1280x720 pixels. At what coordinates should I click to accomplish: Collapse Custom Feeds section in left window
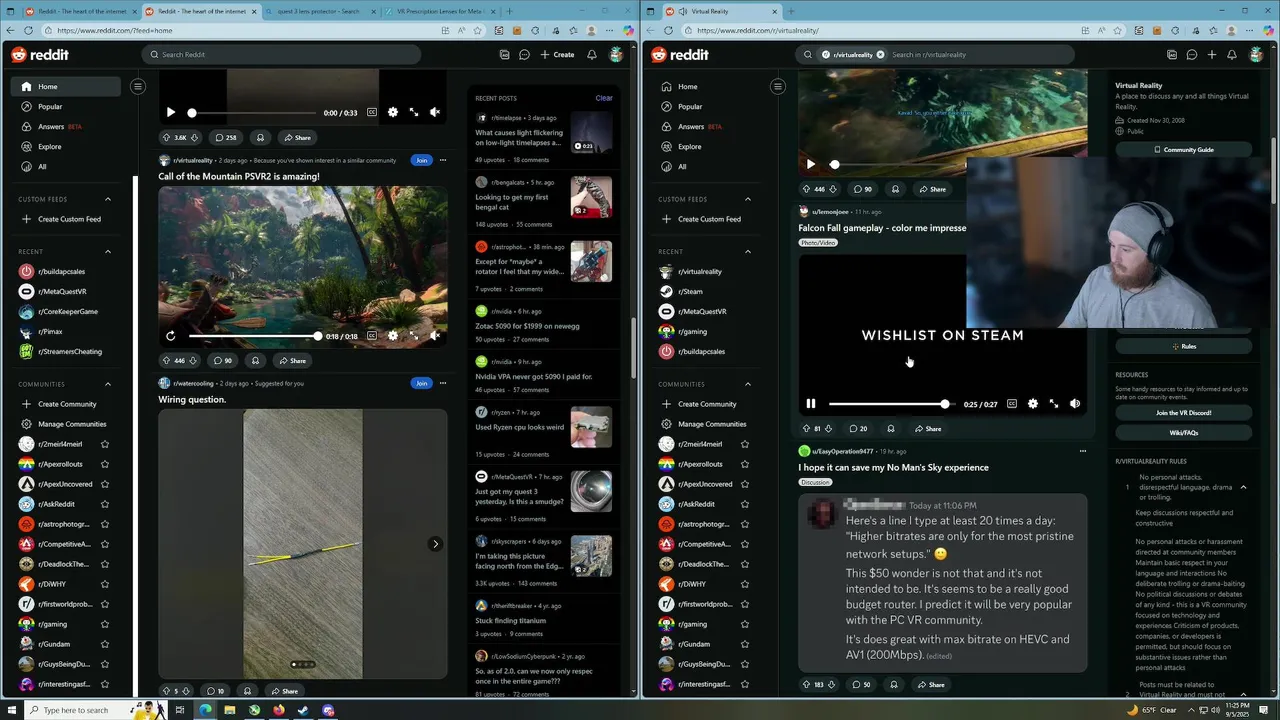coord(108,199)
